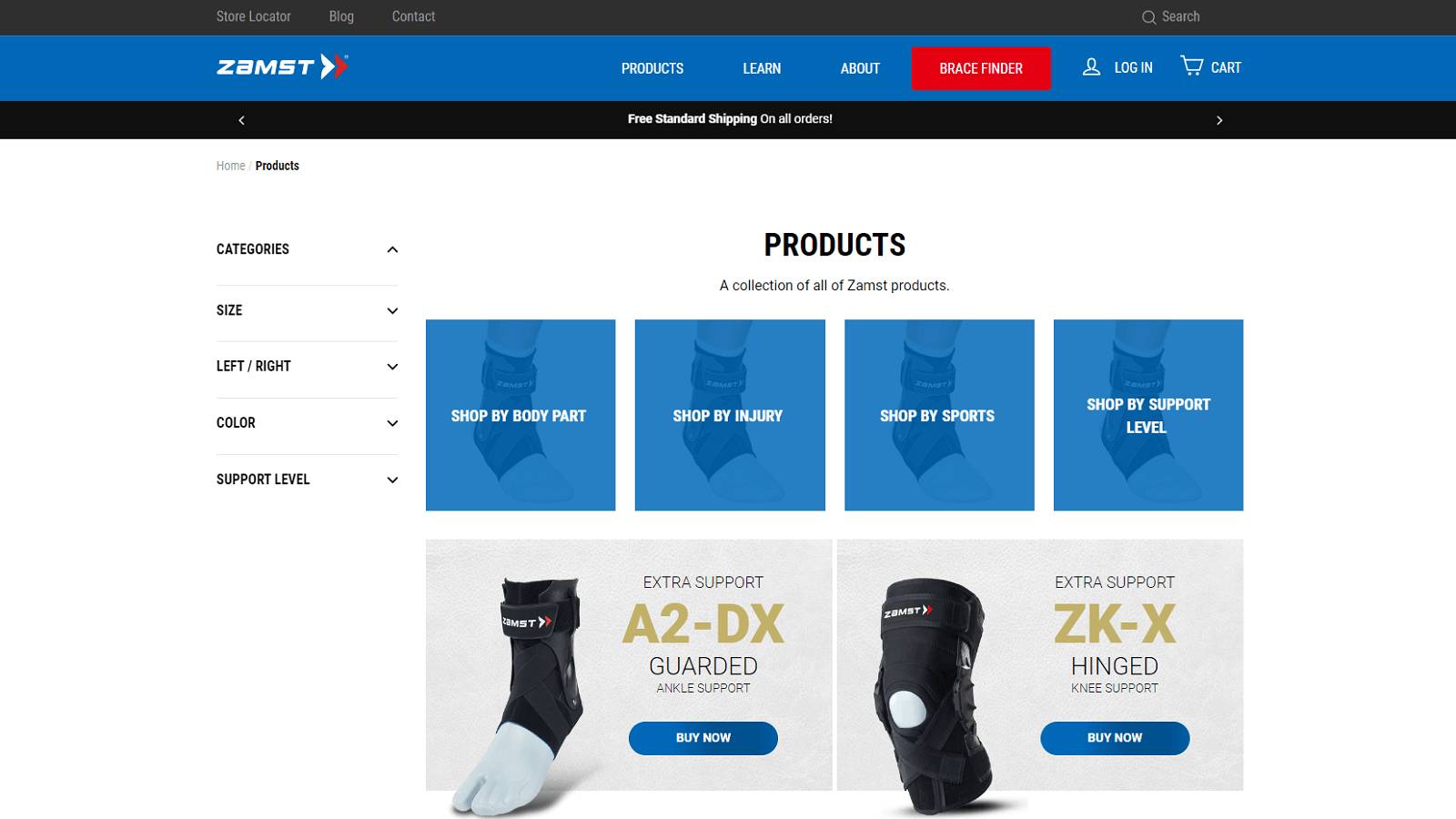Open the About menu item
This screenshot has width=1456, height=819.
click(x=860, y=68)
